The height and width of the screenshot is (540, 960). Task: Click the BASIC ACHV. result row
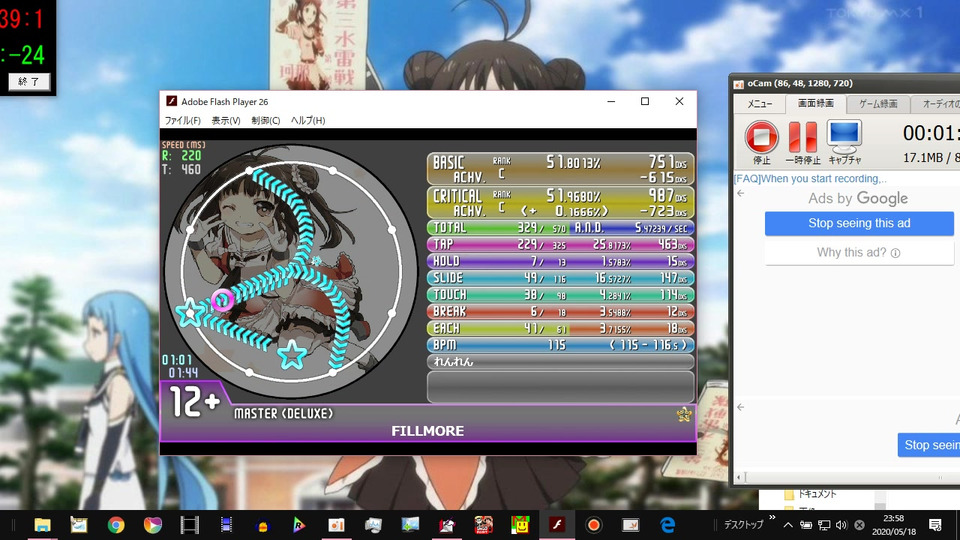pyautogui.click(x=560, y=169)
